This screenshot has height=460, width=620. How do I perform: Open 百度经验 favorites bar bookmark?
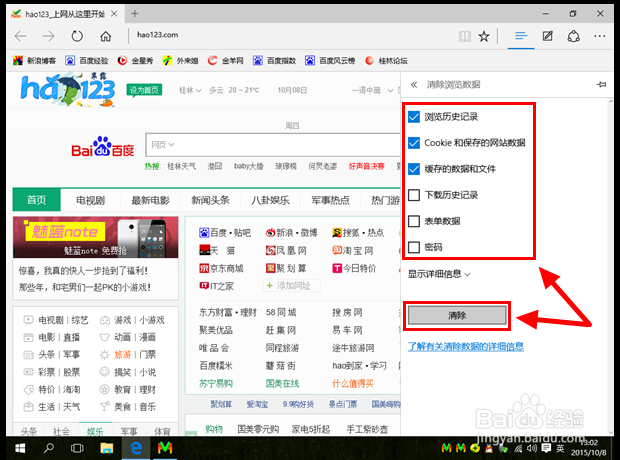[x=87, y=61]
